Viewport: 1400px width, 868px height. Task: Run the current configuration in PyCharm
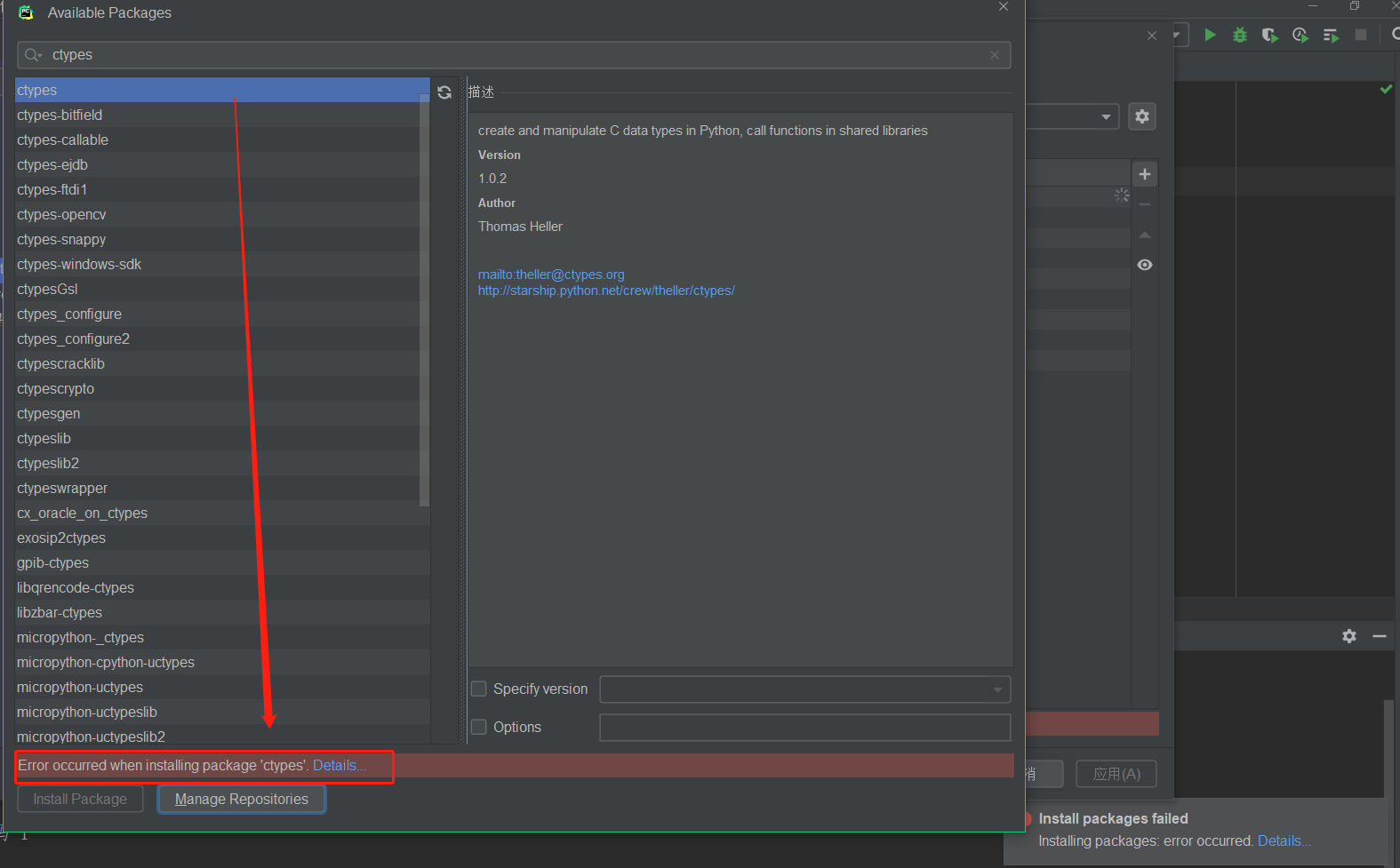click(x=1210, y=35)
